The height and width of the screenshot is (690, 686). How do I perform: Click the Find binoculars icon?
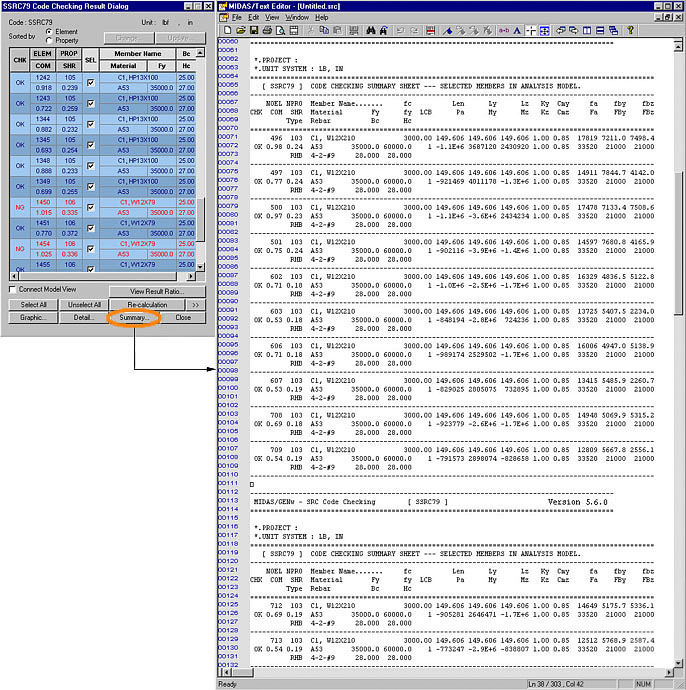(x=371, y=31)
